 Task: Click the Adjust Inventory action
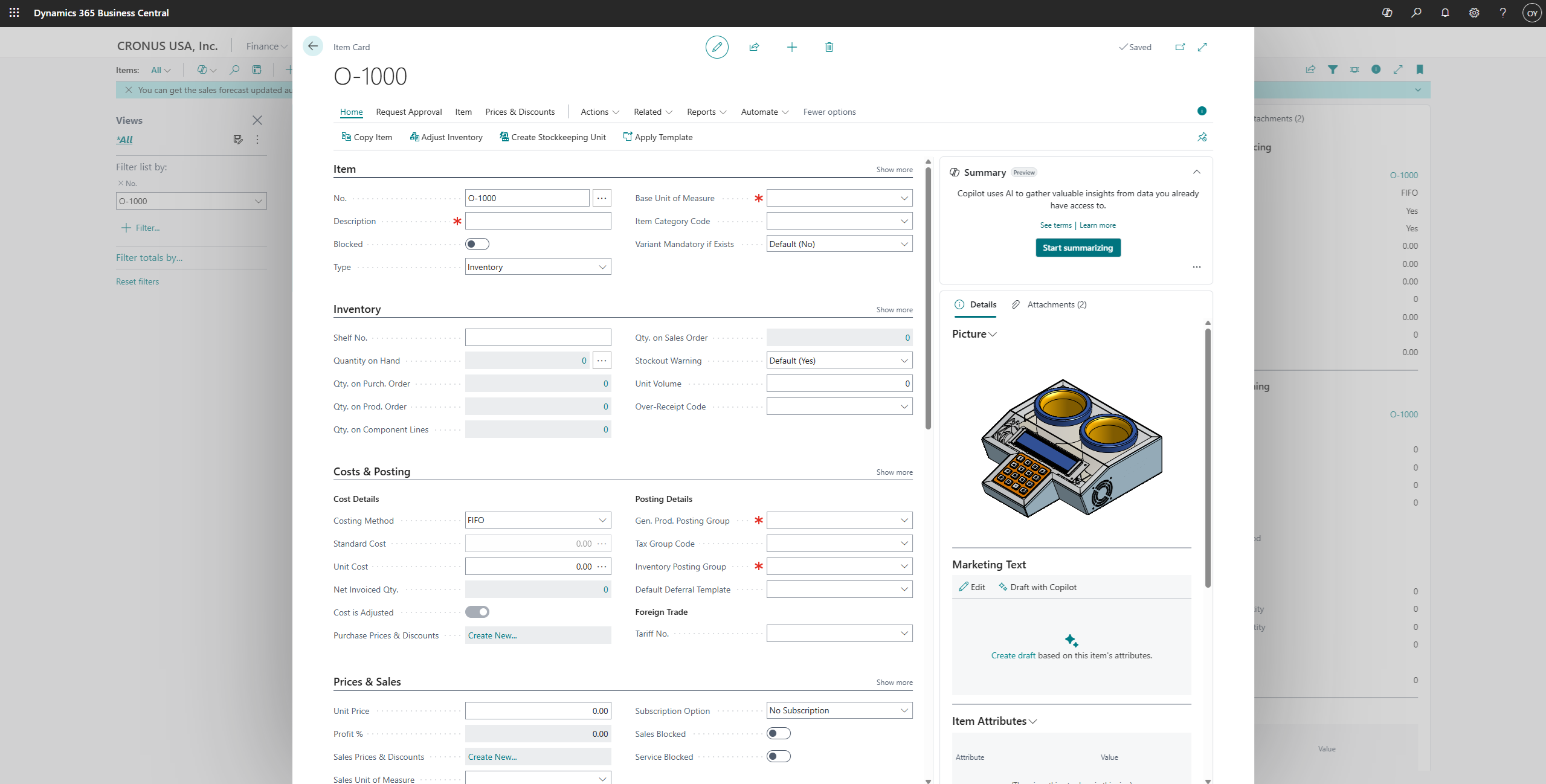[x=446, y=137]
